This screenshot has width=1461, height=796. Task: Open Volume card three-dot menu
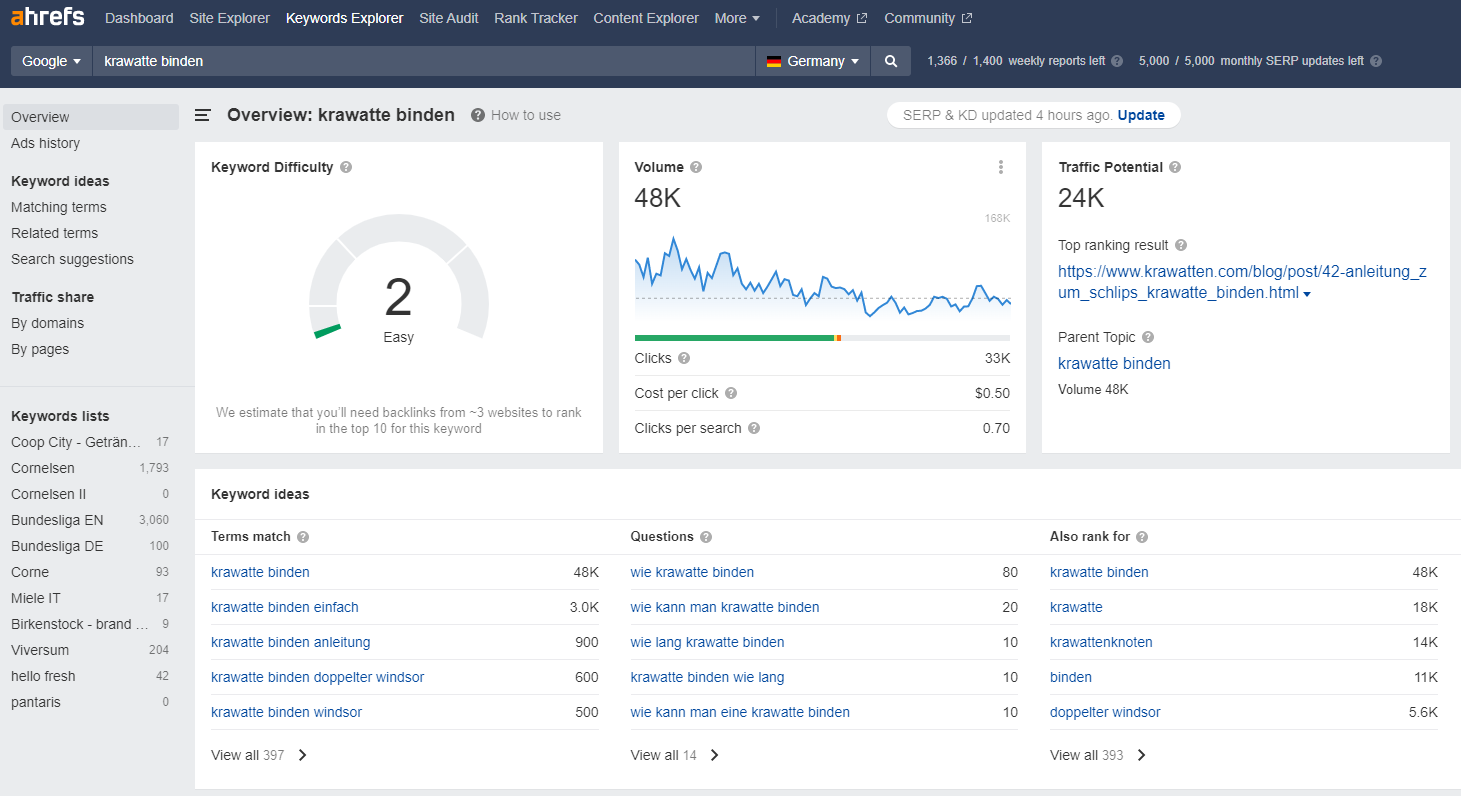tap(1001, 167)
